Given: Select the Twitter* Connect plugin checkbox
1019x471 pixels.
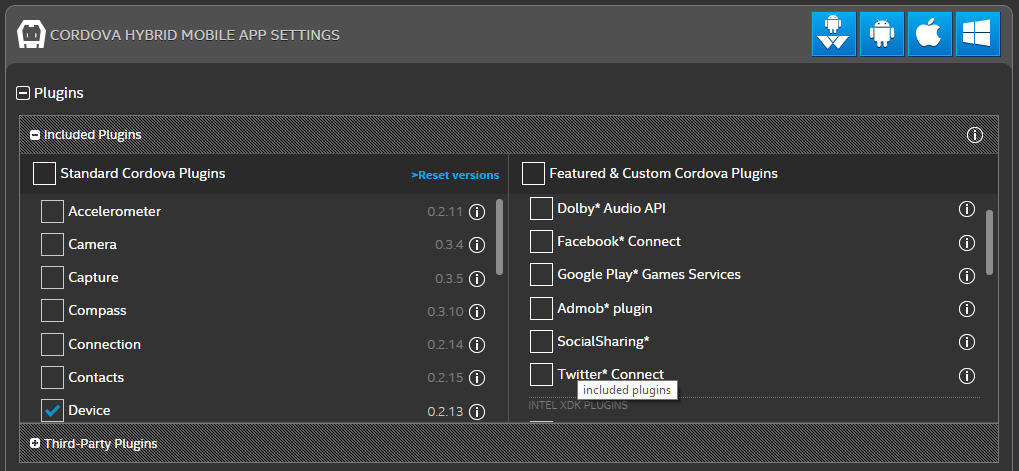Looking at the screenshot, I should pos(541,374).
